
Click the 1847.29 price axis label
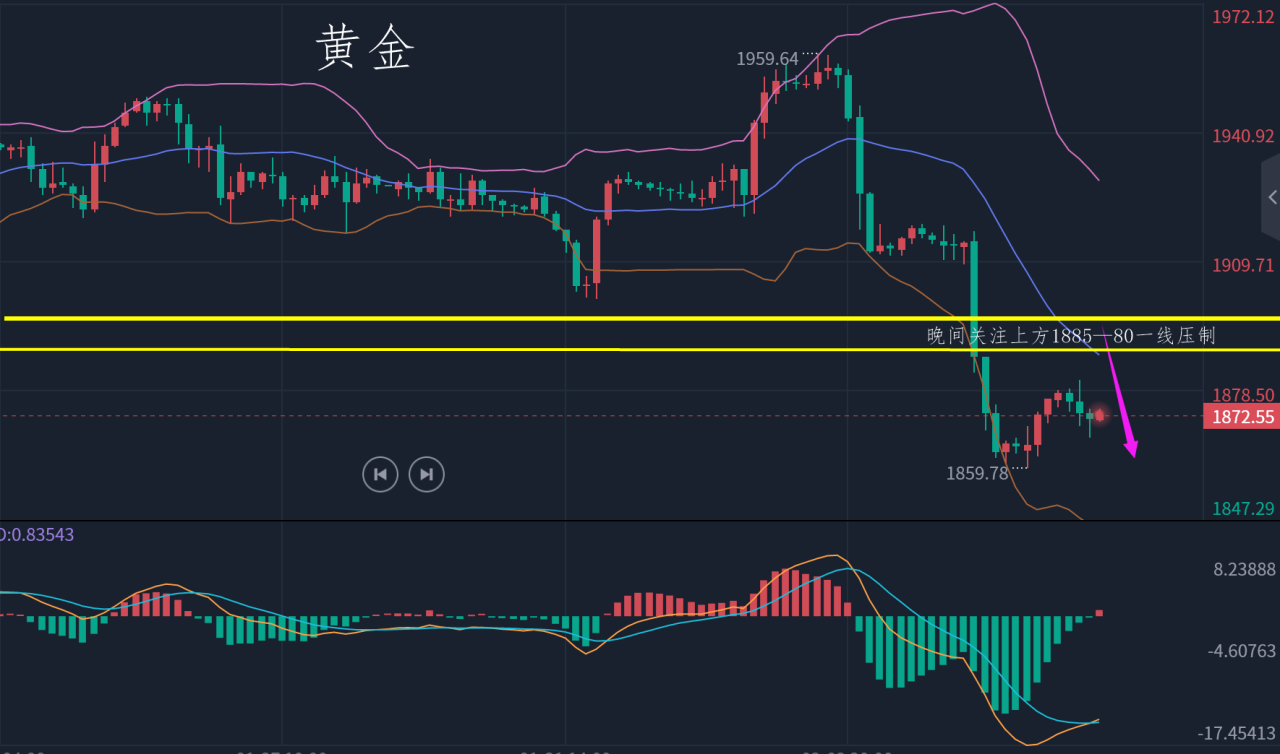tap(1243, 509)
